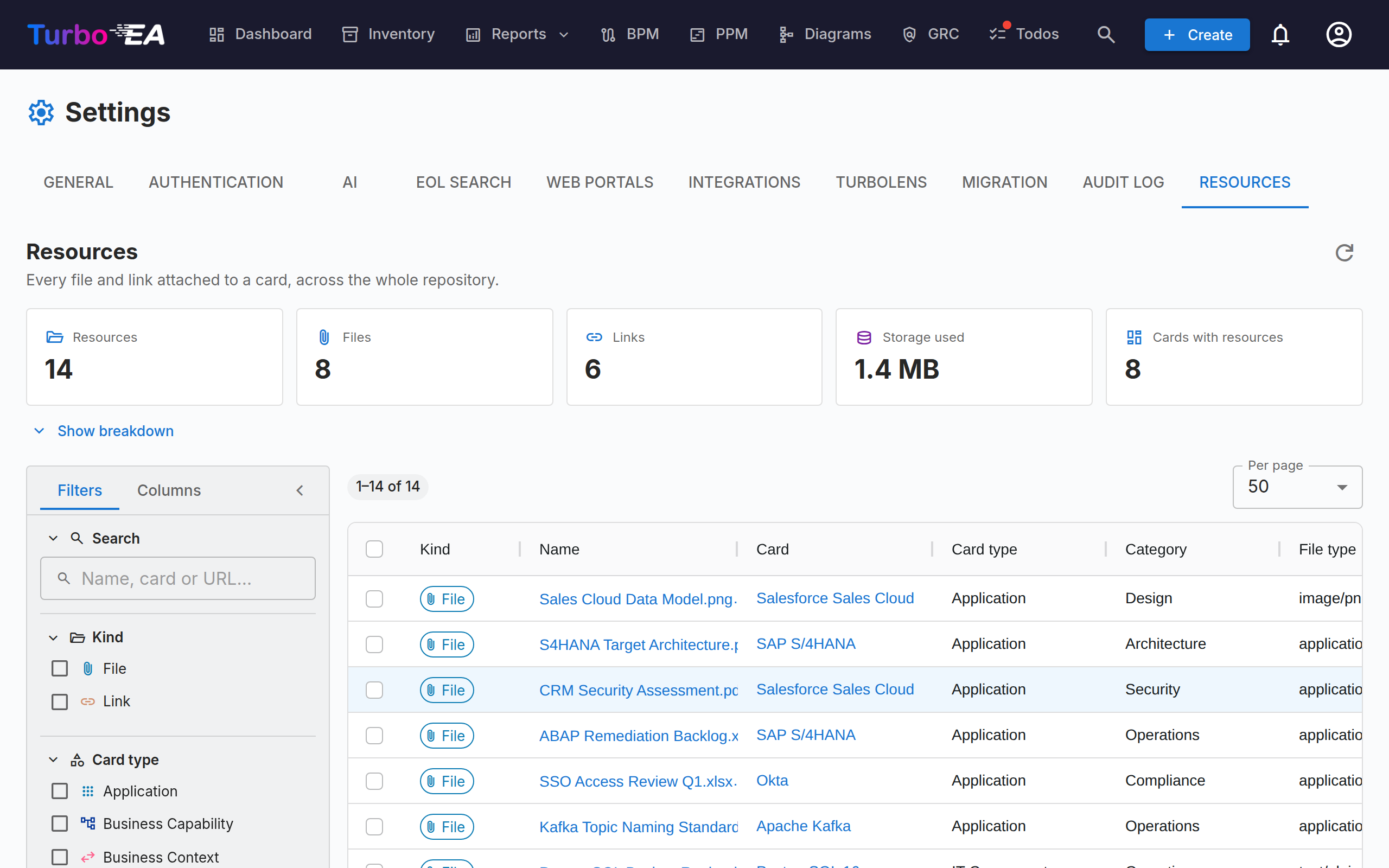The image size is (1389, 868).
Task: Click the Create button
Action: point(1197,34)
